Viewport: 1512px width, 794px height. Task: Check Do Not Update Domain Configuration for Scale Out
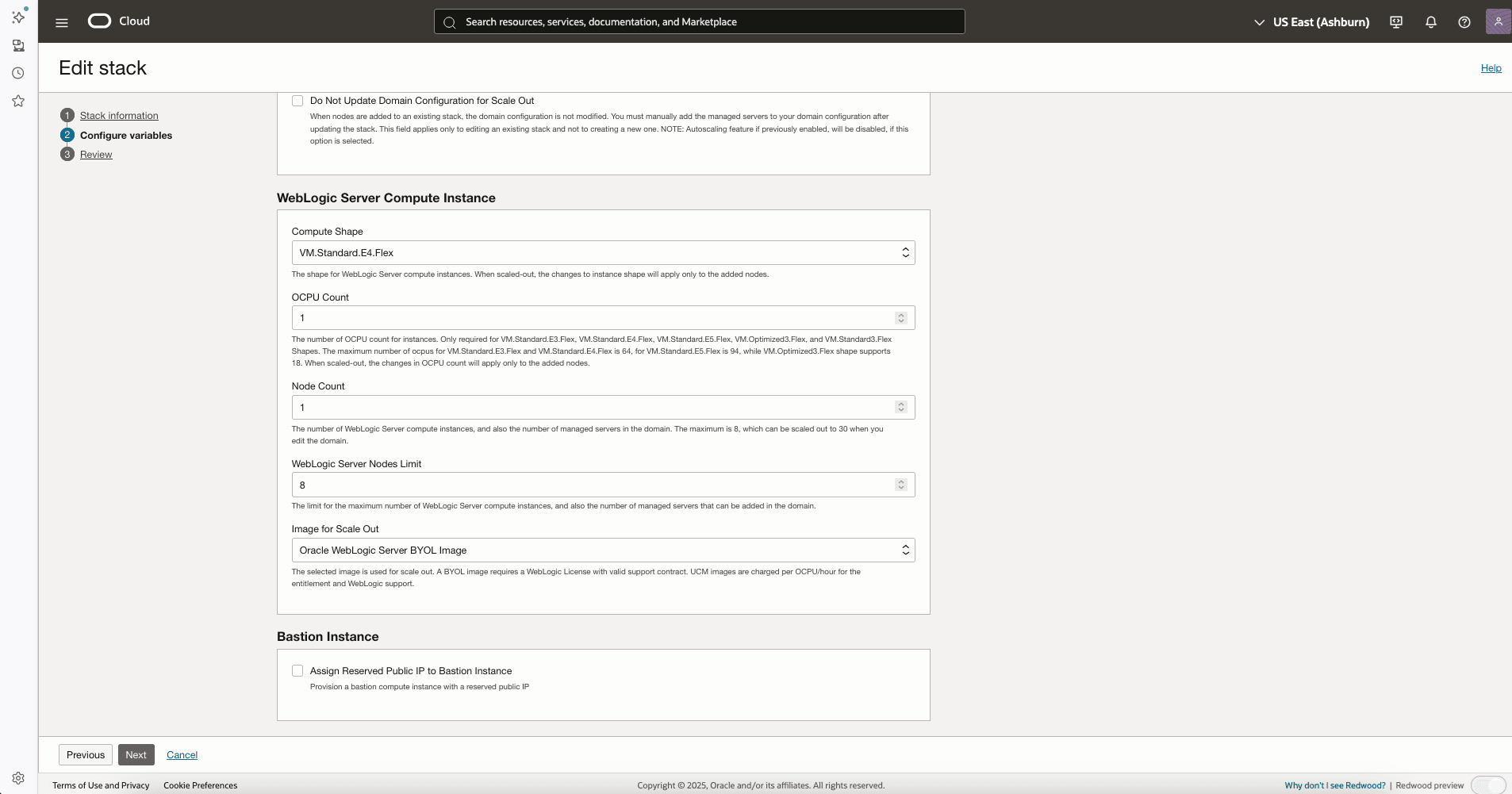(x=297, y=101)
